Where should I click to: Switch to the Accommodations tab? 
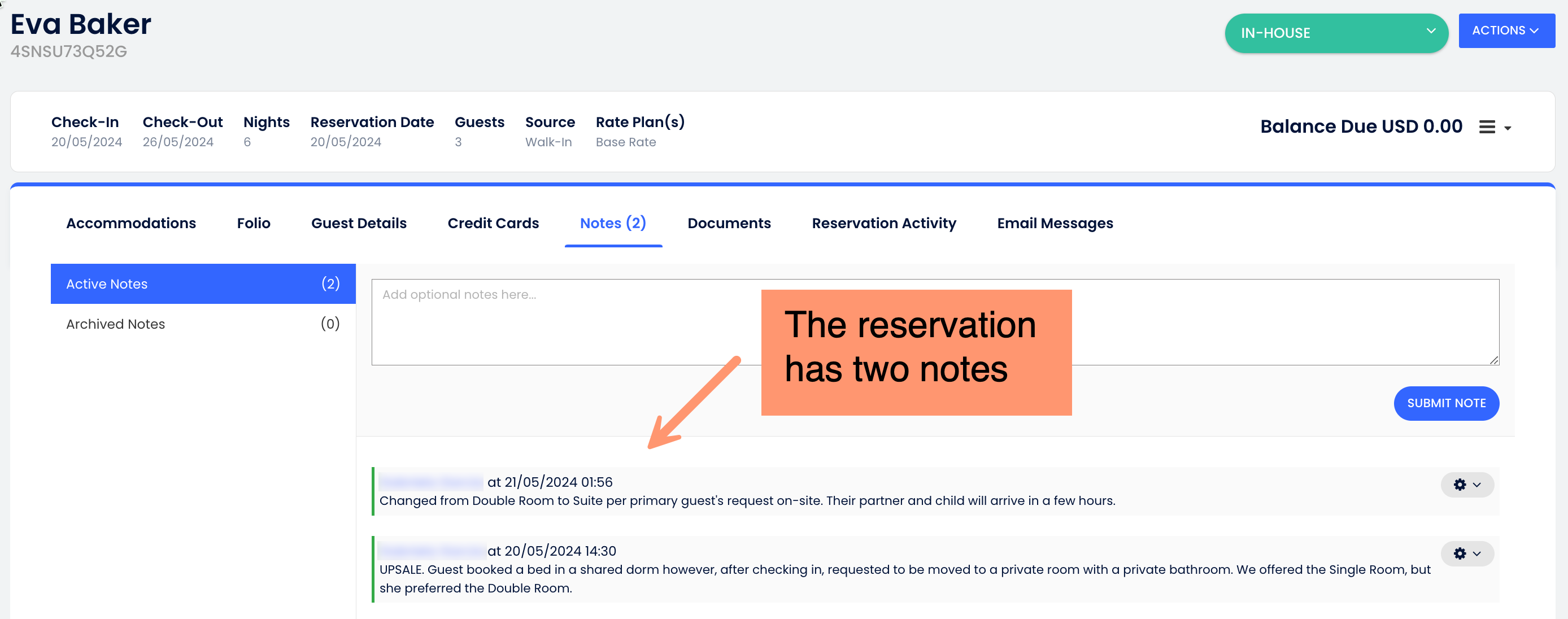[x=131, y=224]
